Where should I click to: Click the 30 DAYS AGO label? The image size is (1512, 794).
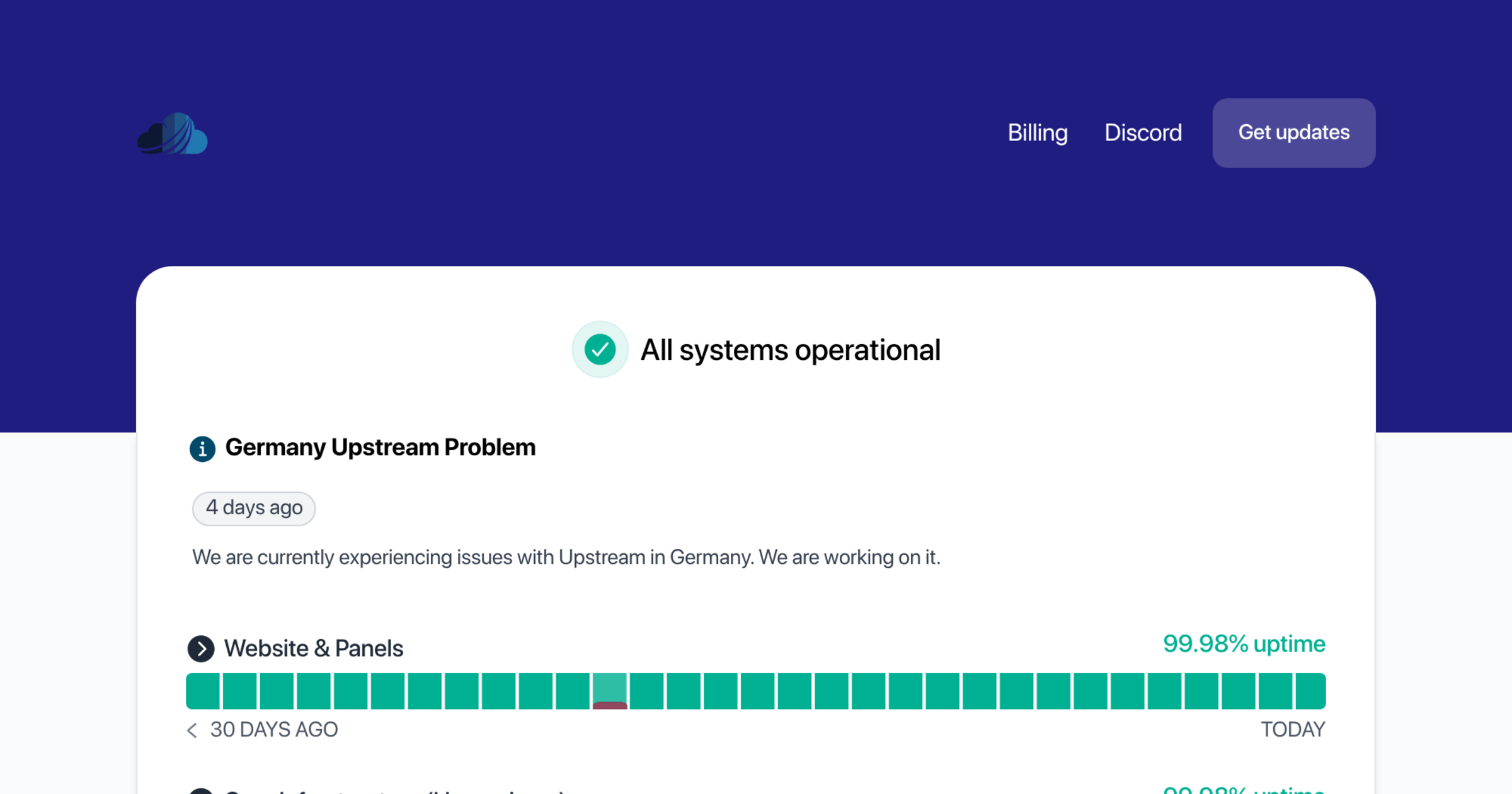[273, 730]
